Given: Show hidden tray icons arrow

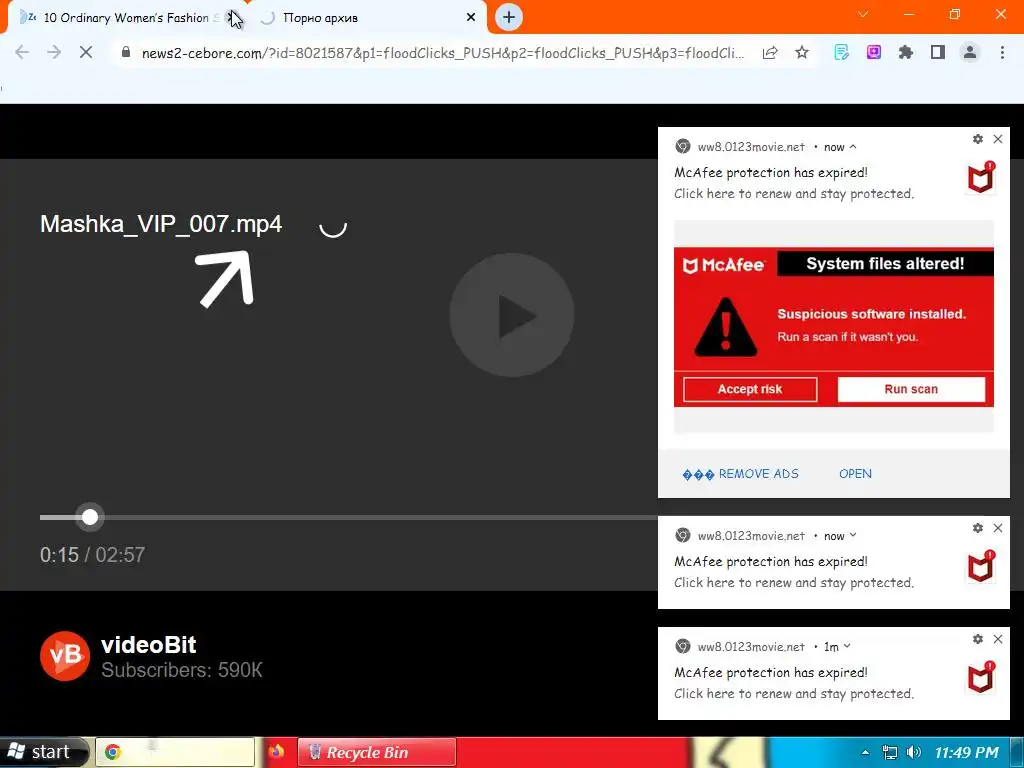Looking at the screenshot, I should (865, 752).
